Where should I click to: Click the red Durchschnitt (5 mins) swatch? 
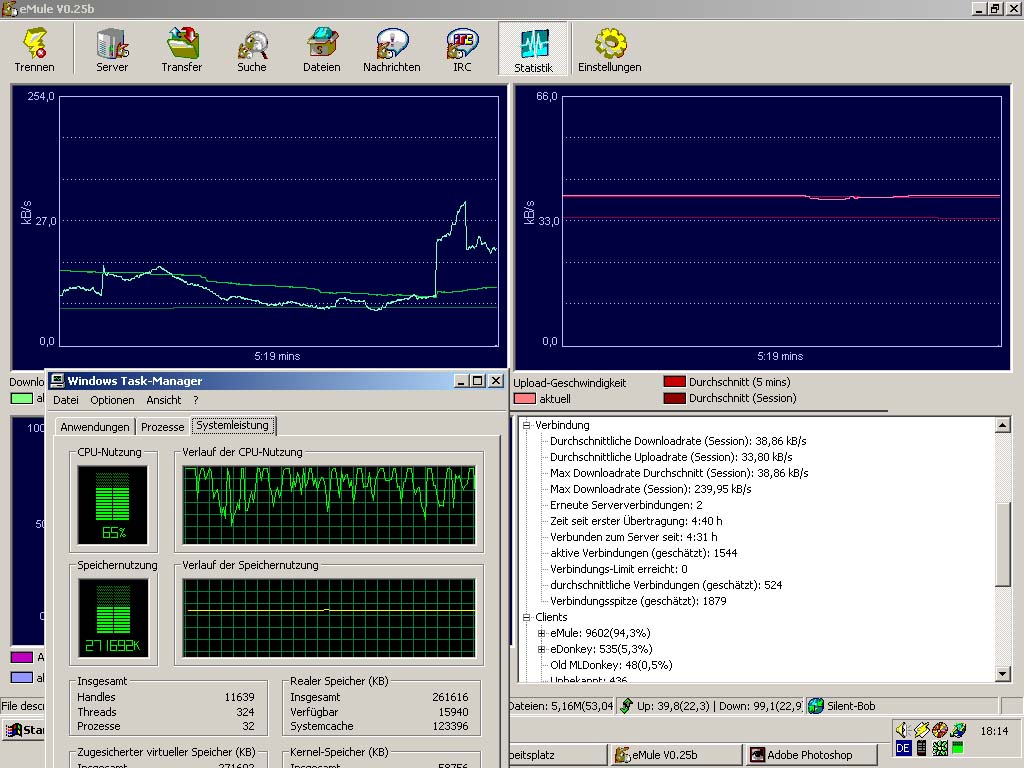click(675, 382)
